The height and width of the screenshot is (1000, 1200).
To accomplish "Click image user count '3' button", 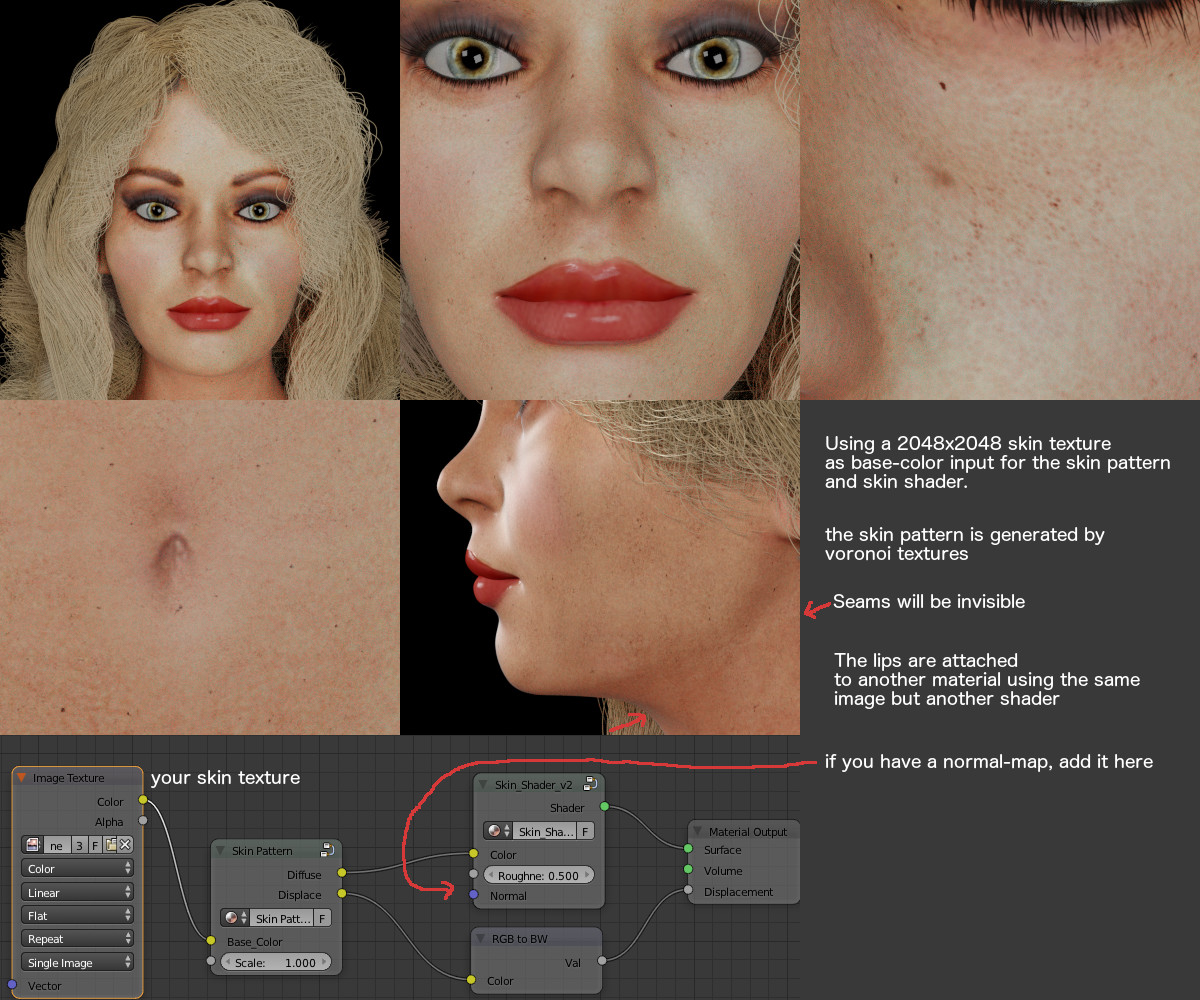I will 79,845.
